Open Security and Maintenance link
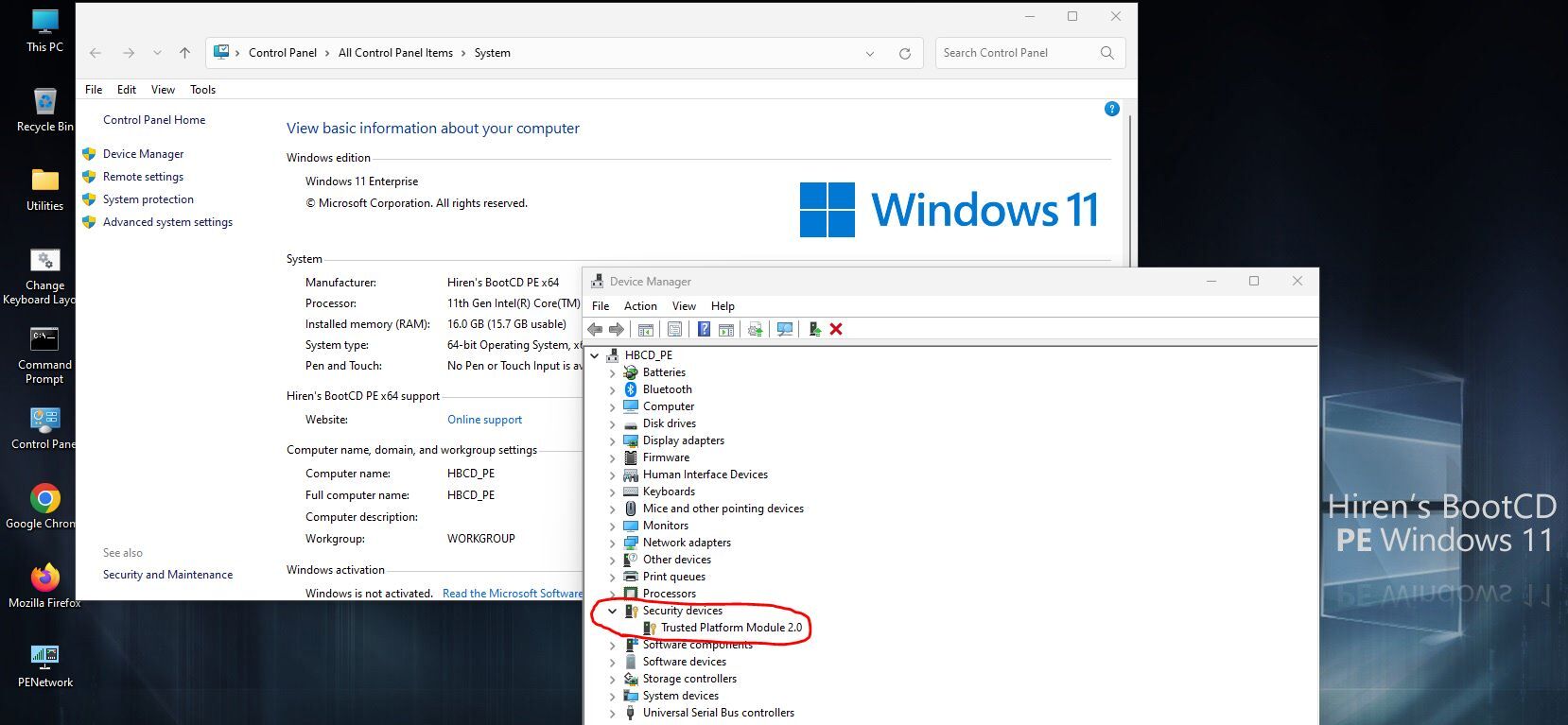Viewport: 1568px width, 725px height. click(167, 575)
